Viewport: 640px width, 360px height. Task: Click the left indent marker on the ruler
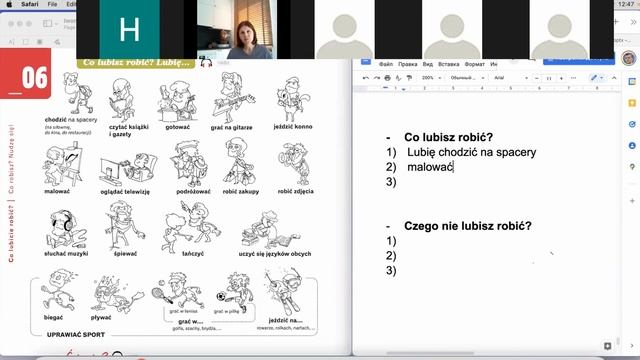click(x=403, y=89)
